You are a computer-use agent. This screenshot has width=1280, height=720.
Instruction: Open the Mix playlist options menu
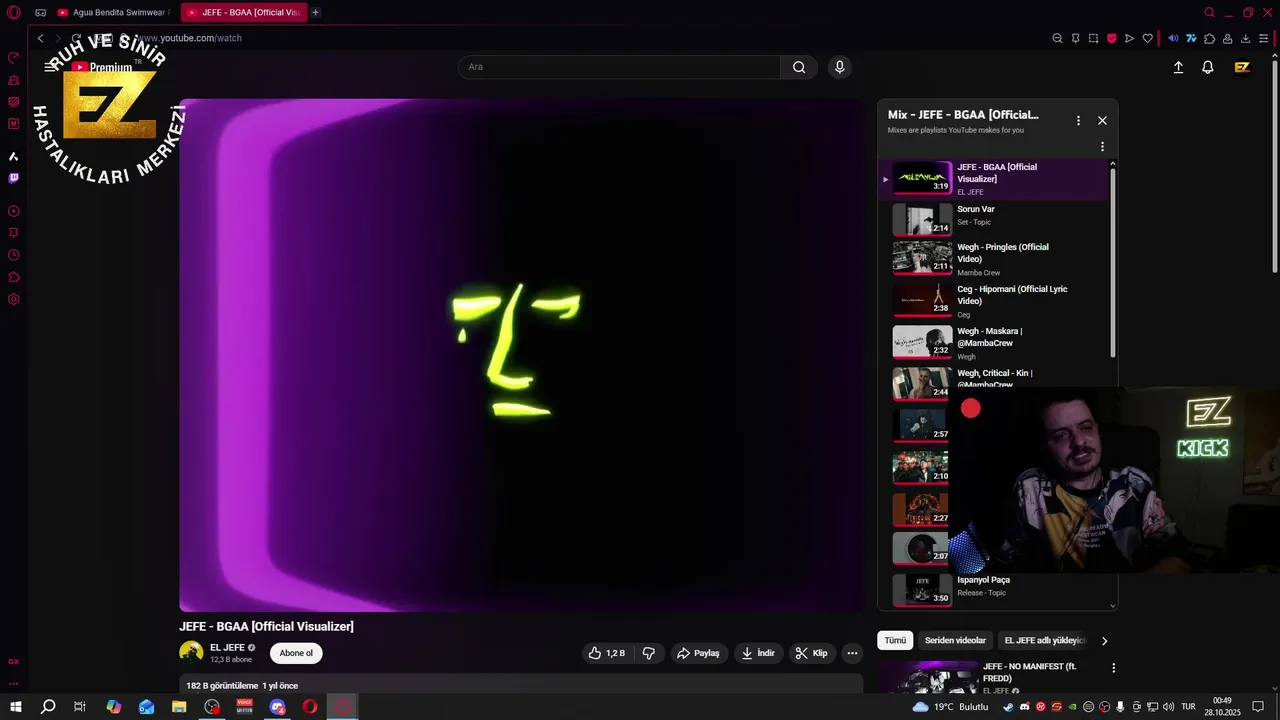point(1078,120)
